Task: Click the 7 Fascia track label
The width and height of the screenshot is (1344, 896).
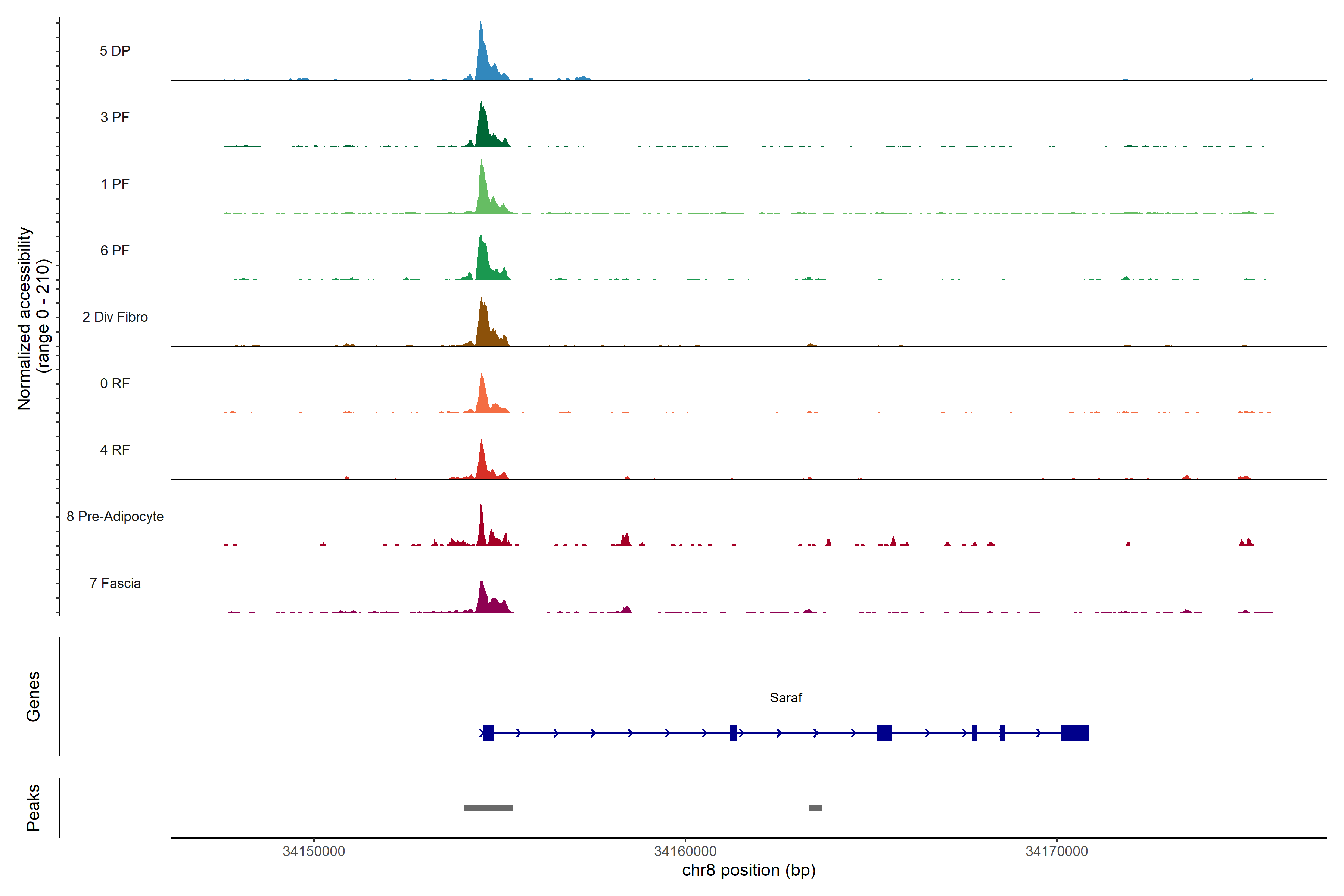Action: click(115, 584)
